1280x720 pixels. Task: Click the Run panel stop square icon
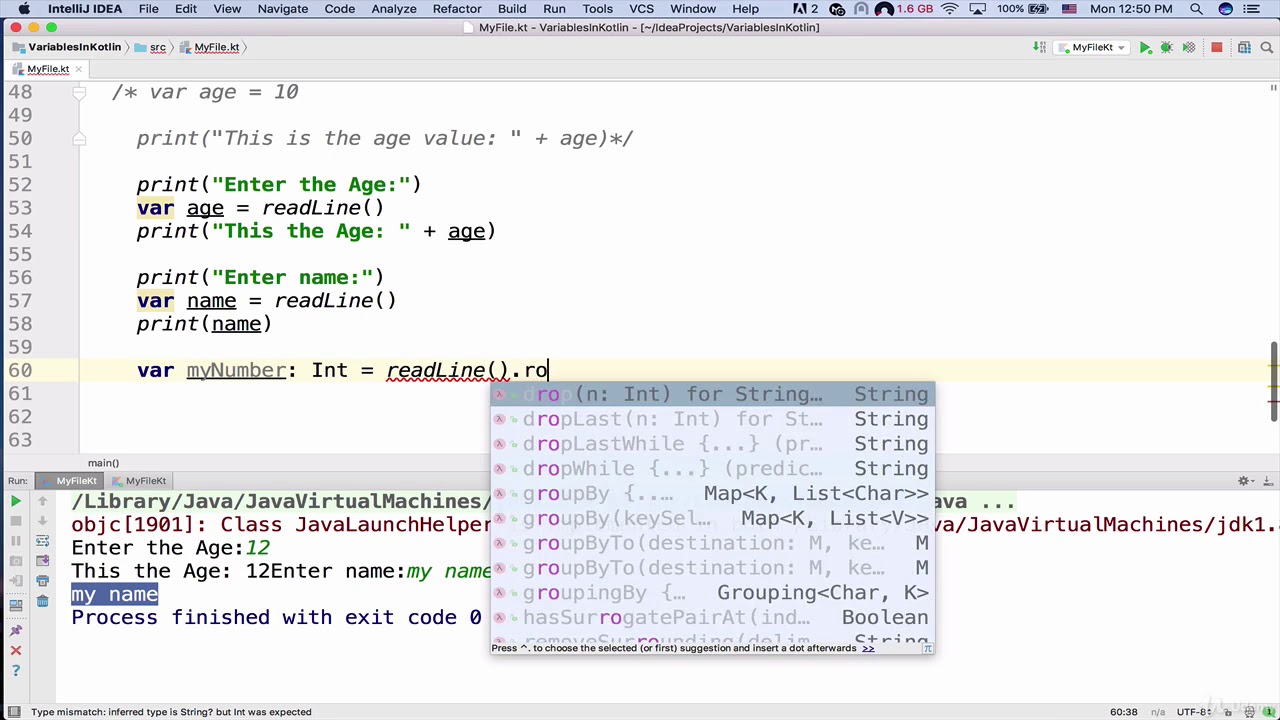click(16, 521)
